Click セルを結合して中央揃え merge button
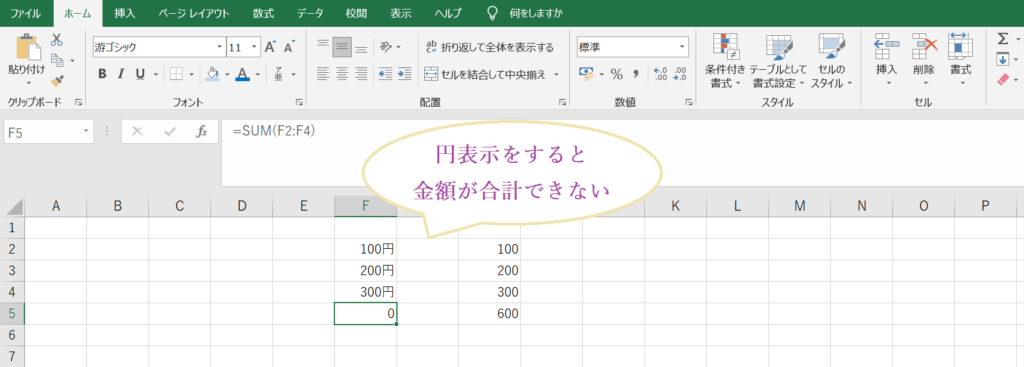Viewport: 1024px width, 367px height. (485, 74)
